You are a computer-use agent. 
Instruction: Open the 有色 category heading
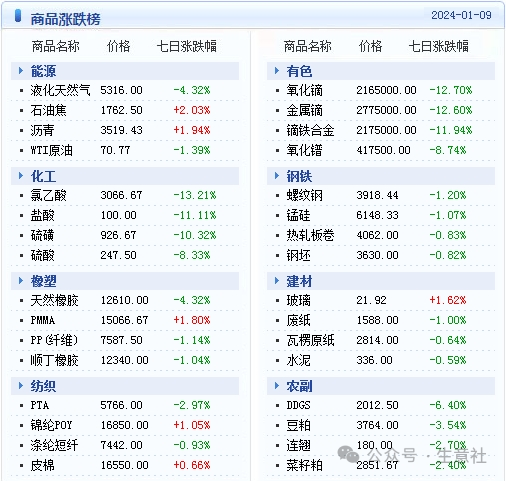coord(299,71)
